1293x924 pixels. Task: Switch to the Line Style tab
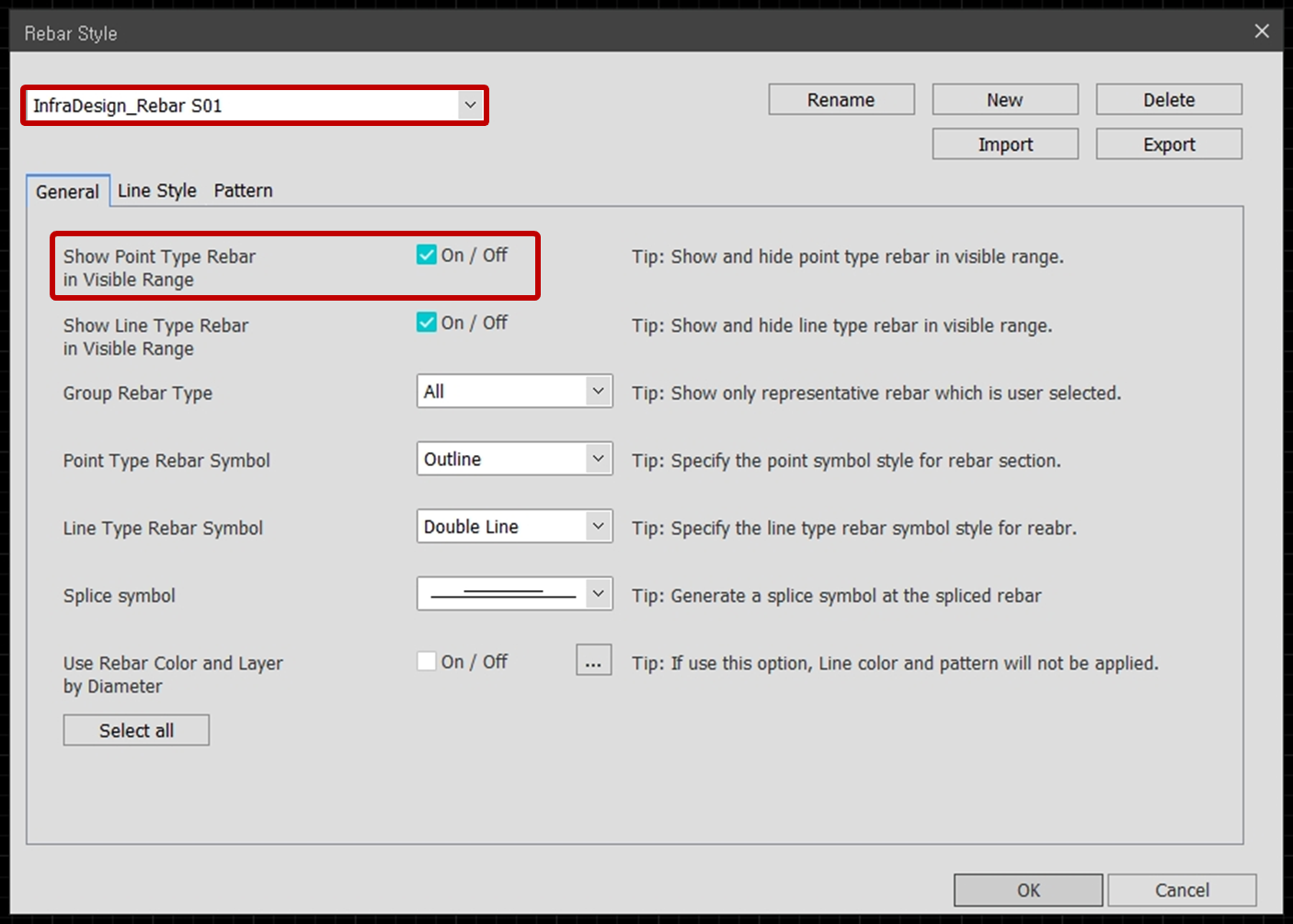click(x=157, y=190)
